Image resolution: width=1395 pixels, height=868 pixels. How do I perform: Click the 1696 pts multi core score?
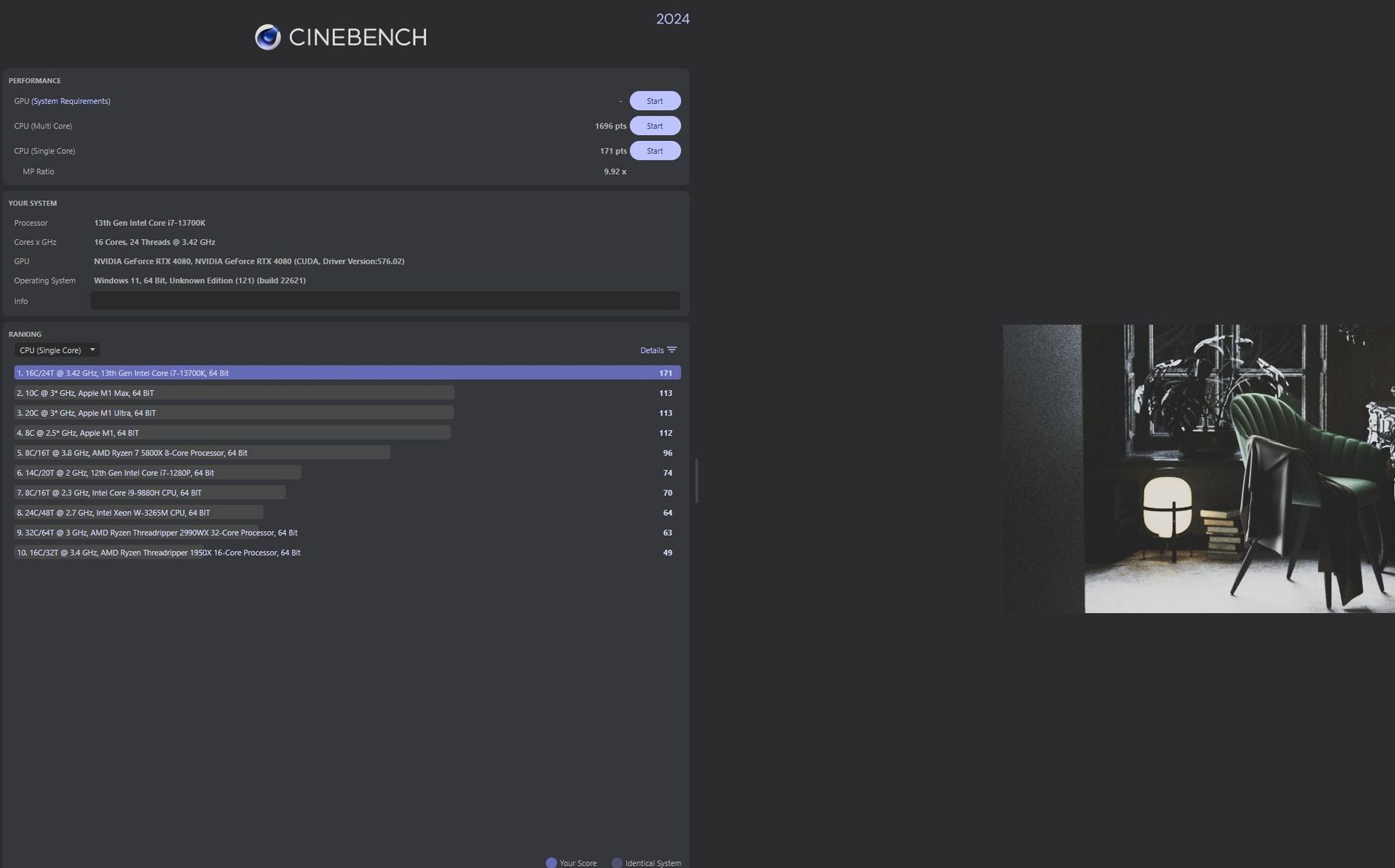(x=610, y=126)
